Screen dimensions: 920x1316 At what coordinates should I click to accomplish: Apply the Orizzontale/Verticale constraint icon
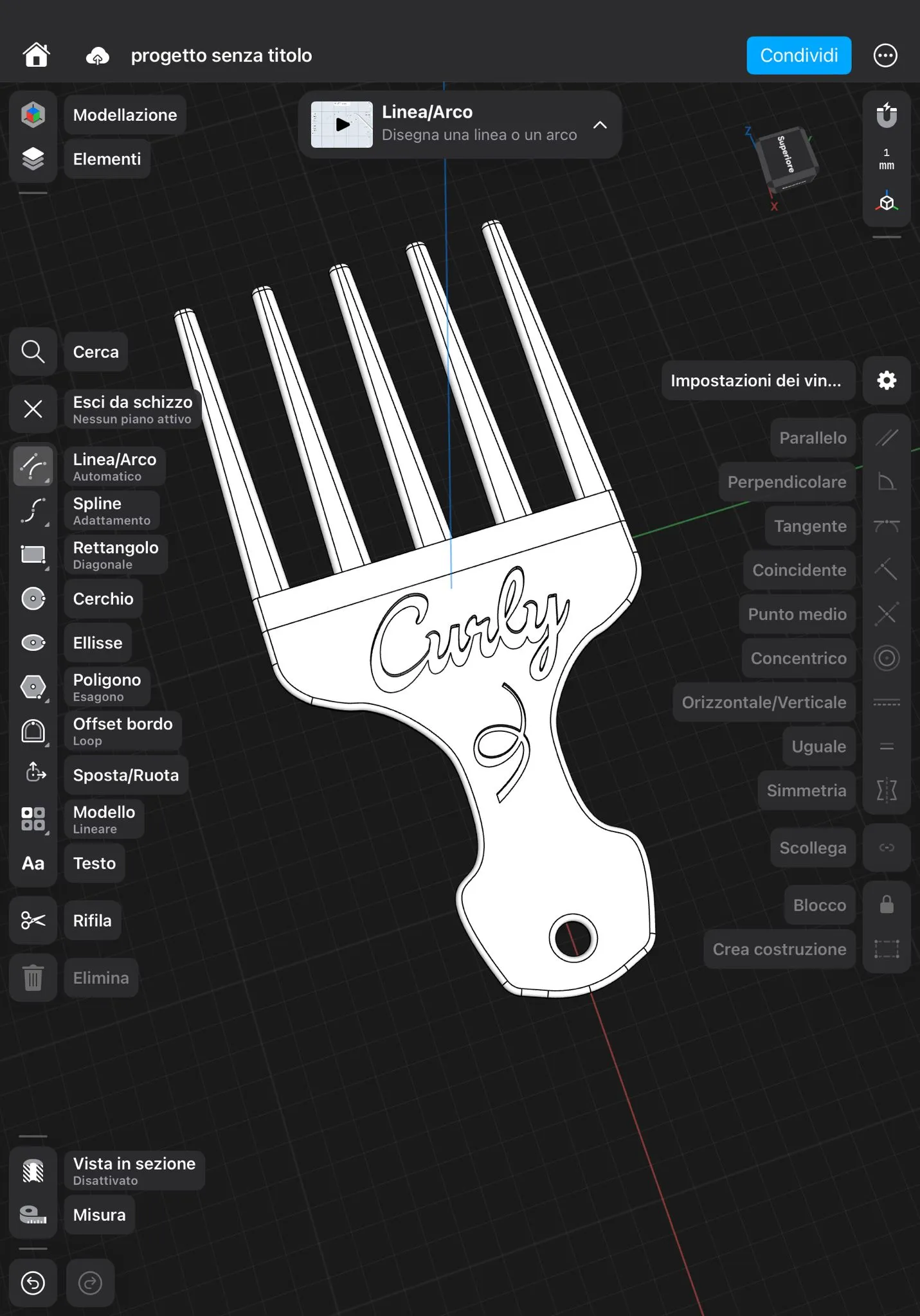tap(887, 702)
